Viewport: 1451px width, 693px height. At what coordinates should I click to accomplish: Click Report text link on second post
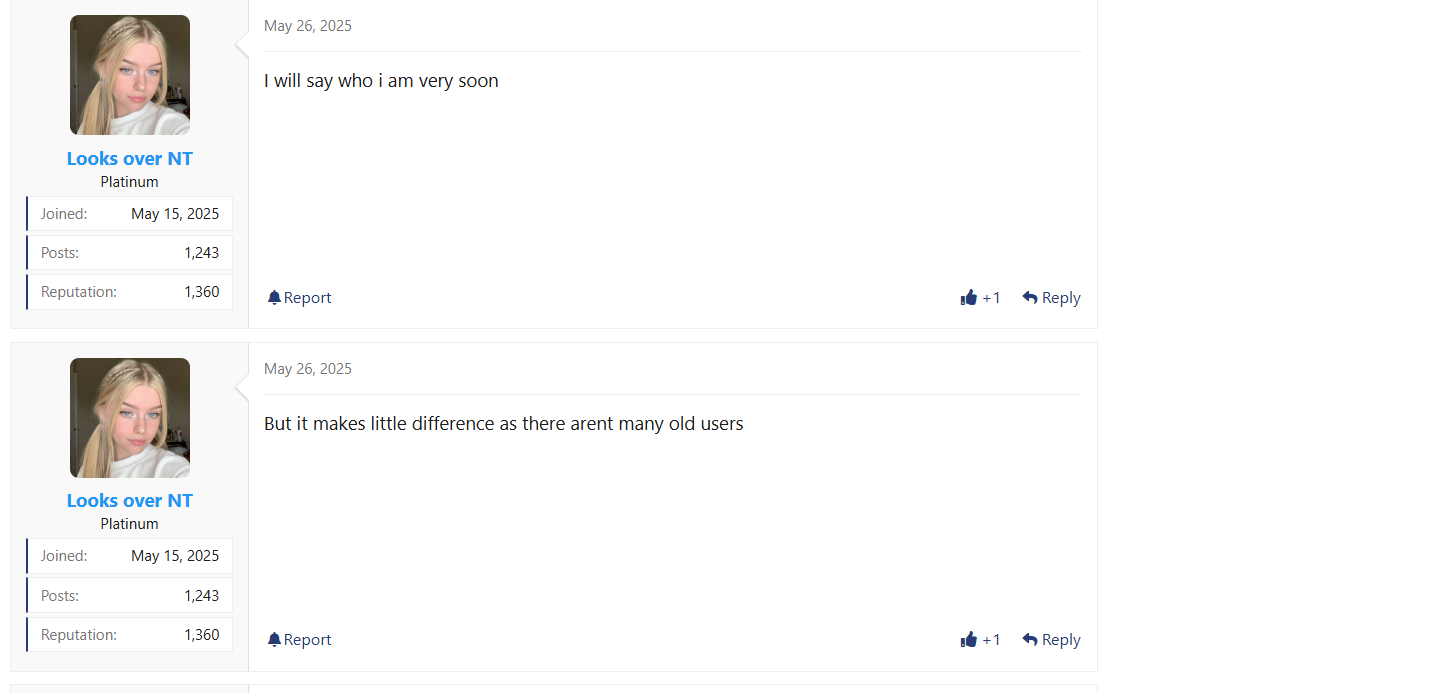click(307, 640)
